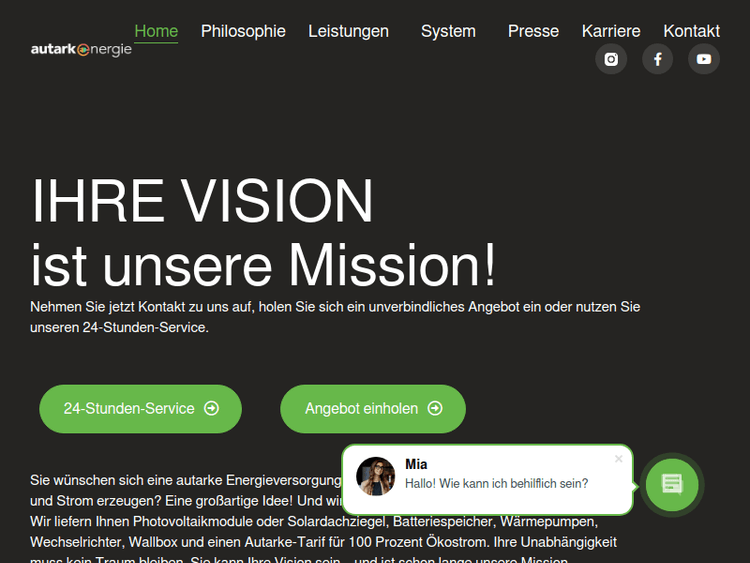The image size is (750, 563).
Task: Open the Kontakt page
Action: (x=691, y=31)
